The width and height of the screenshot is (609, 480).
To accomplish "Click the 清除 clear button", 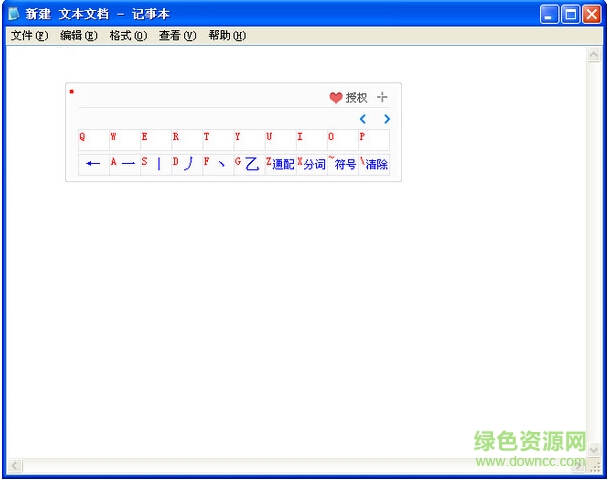I will 375,164.
